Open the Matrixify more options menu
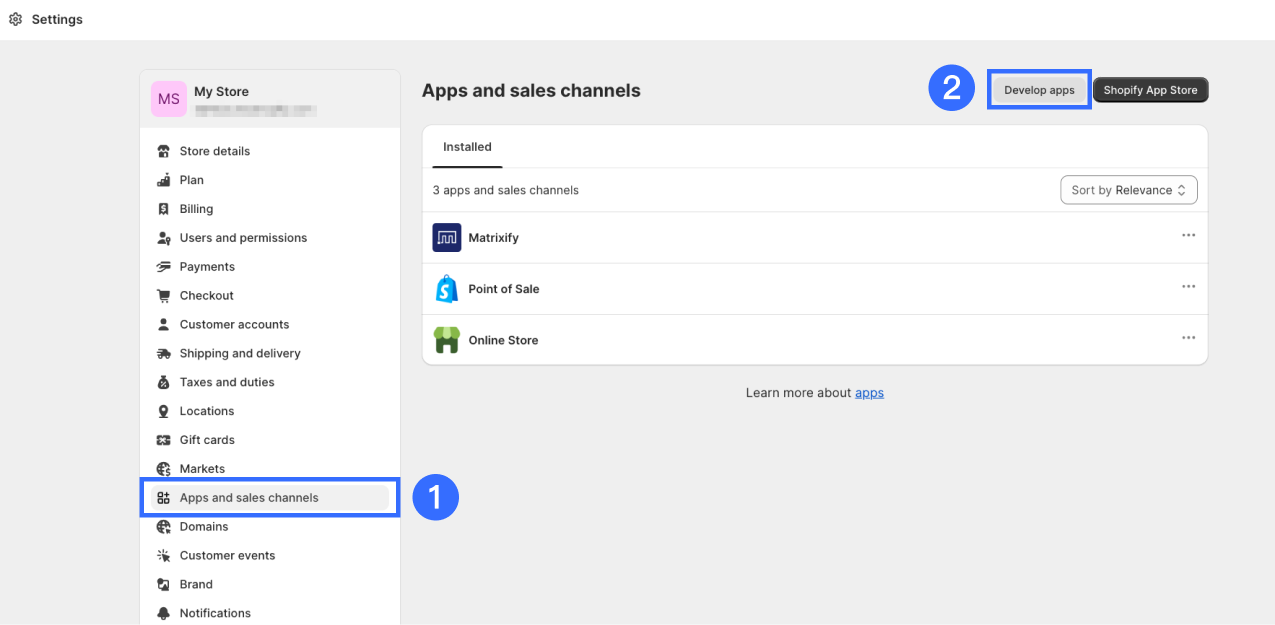1275x625 pixels. (1188, 236)
